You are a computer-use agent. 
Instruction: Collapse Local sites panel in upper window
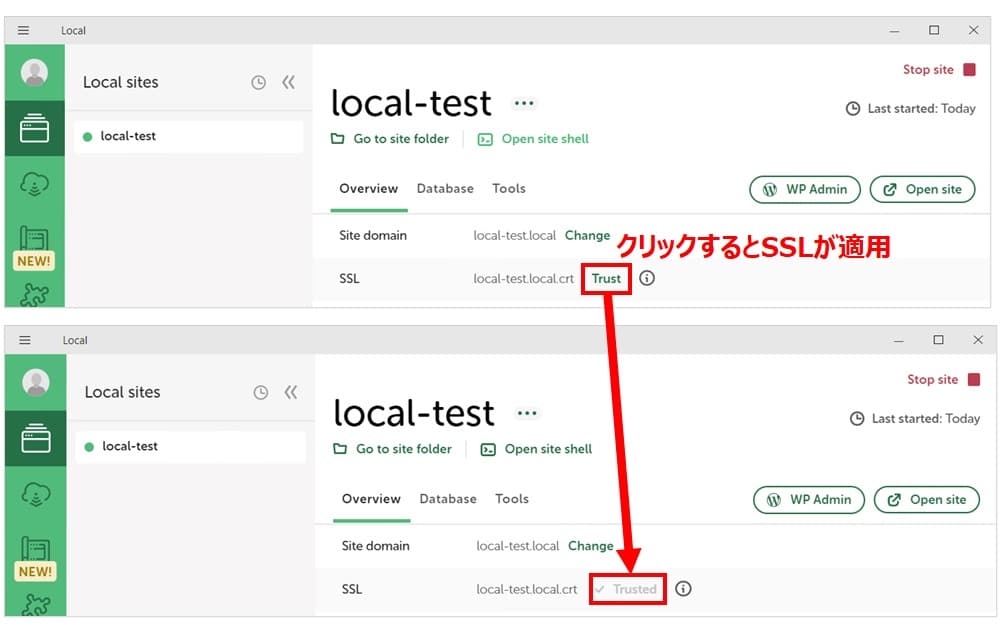(289, 82)
